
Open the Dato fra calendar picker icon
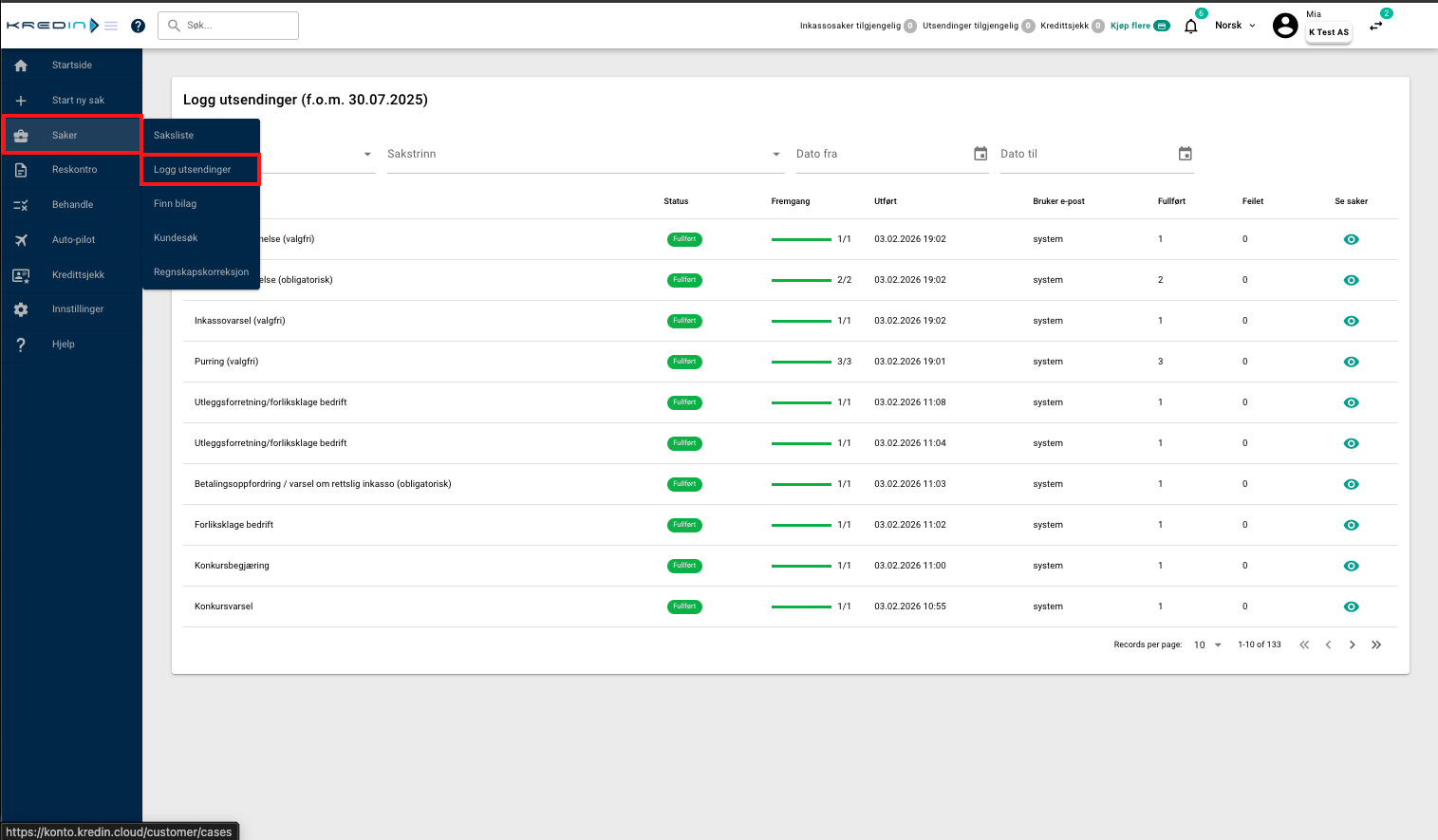[x=980, y=154]
